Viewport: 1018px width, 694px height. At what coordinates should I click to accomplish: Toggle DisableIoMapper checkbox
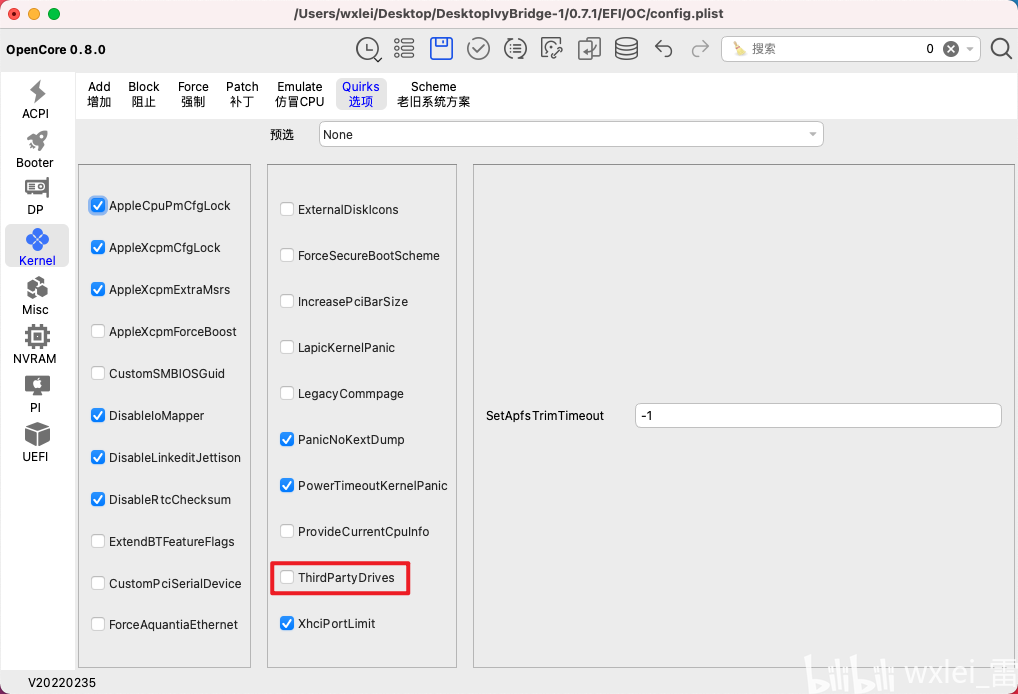[98, 416]
